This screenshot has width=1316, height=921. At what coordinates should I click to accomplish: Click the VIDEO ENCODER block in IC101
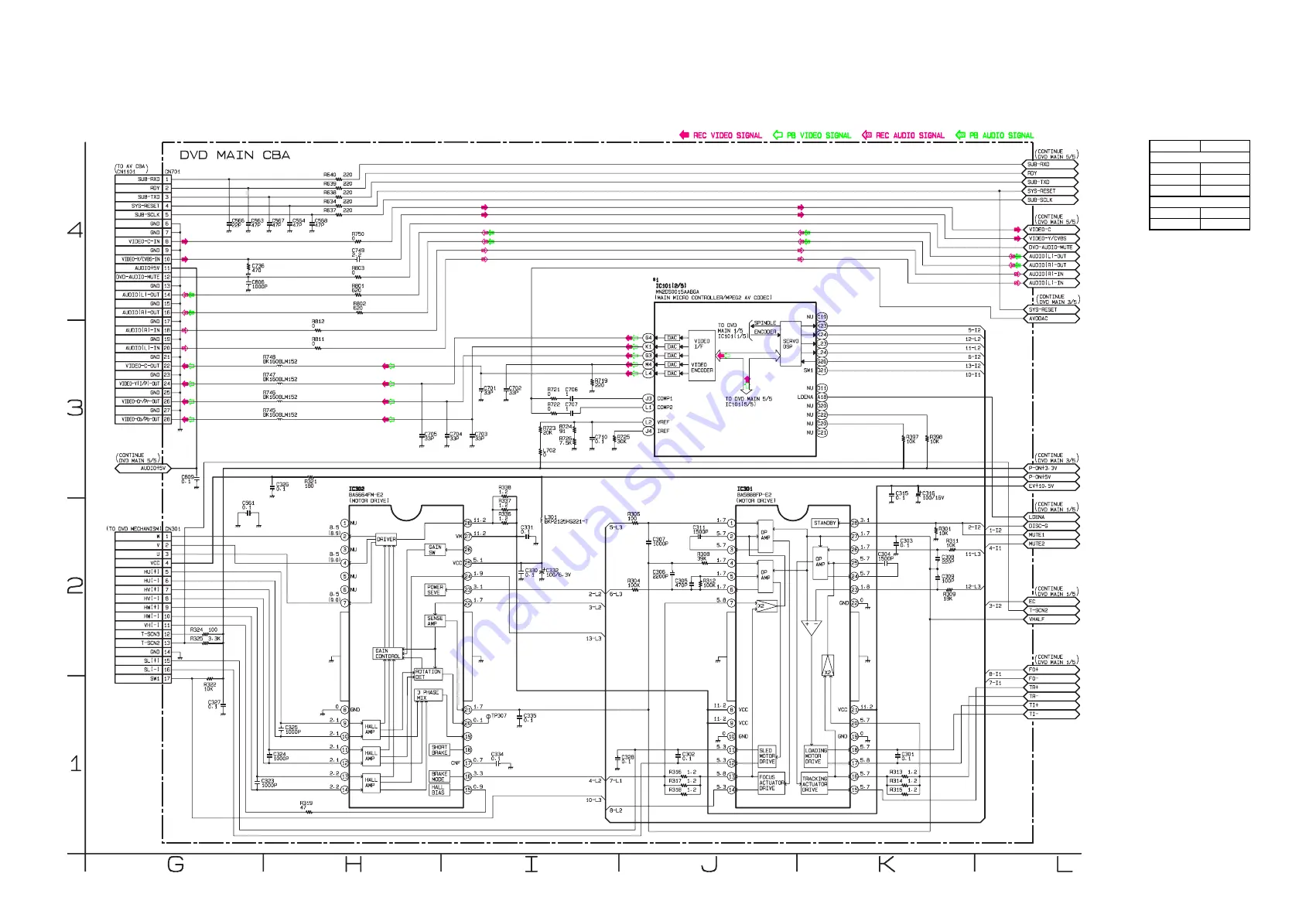[702, 367]
